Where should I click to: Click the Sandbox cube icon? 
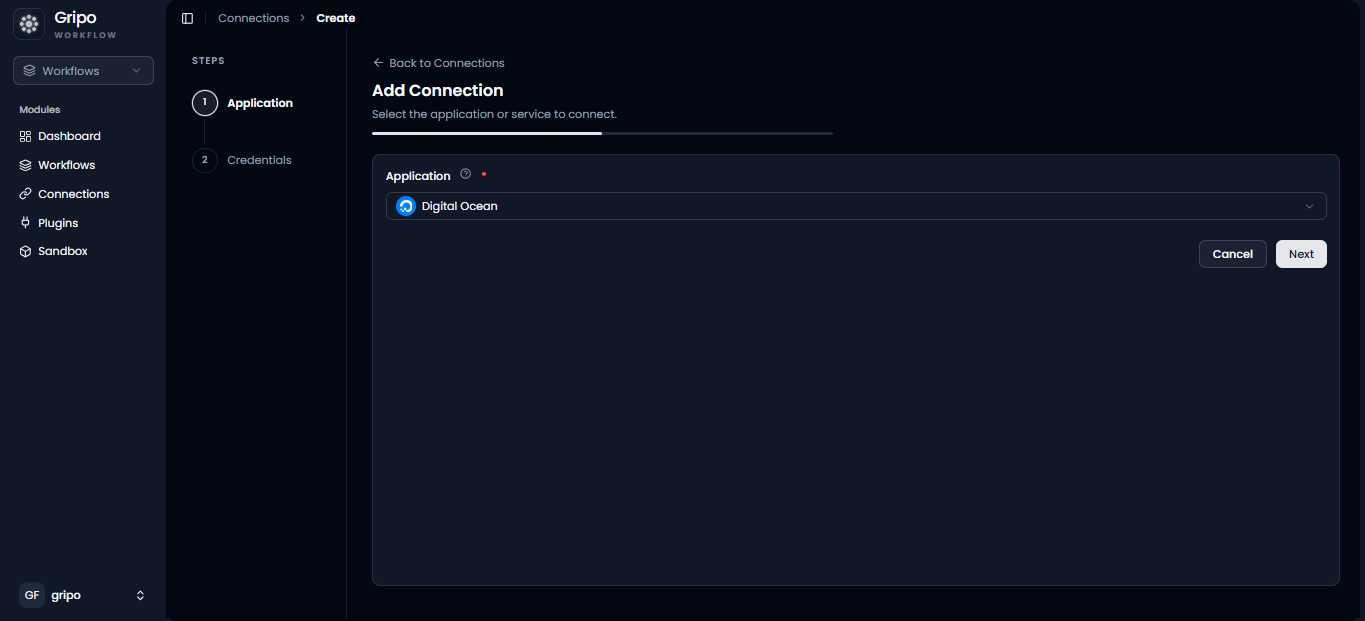tap(26, 251)
